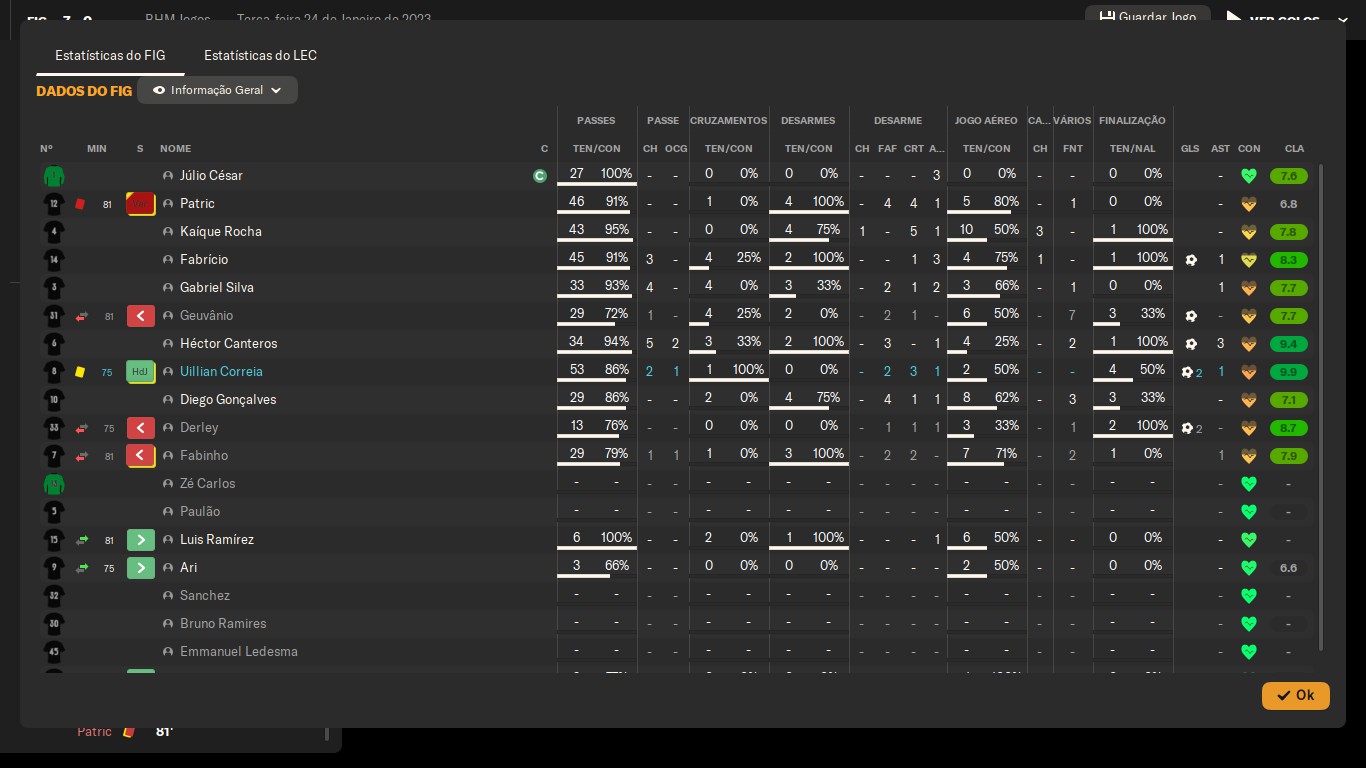Image resolution: width=1366 pixels, height=768 pixels.
Task: Click Geuvânio's red substitution chevron badge
Action: (x=140, y=316)
